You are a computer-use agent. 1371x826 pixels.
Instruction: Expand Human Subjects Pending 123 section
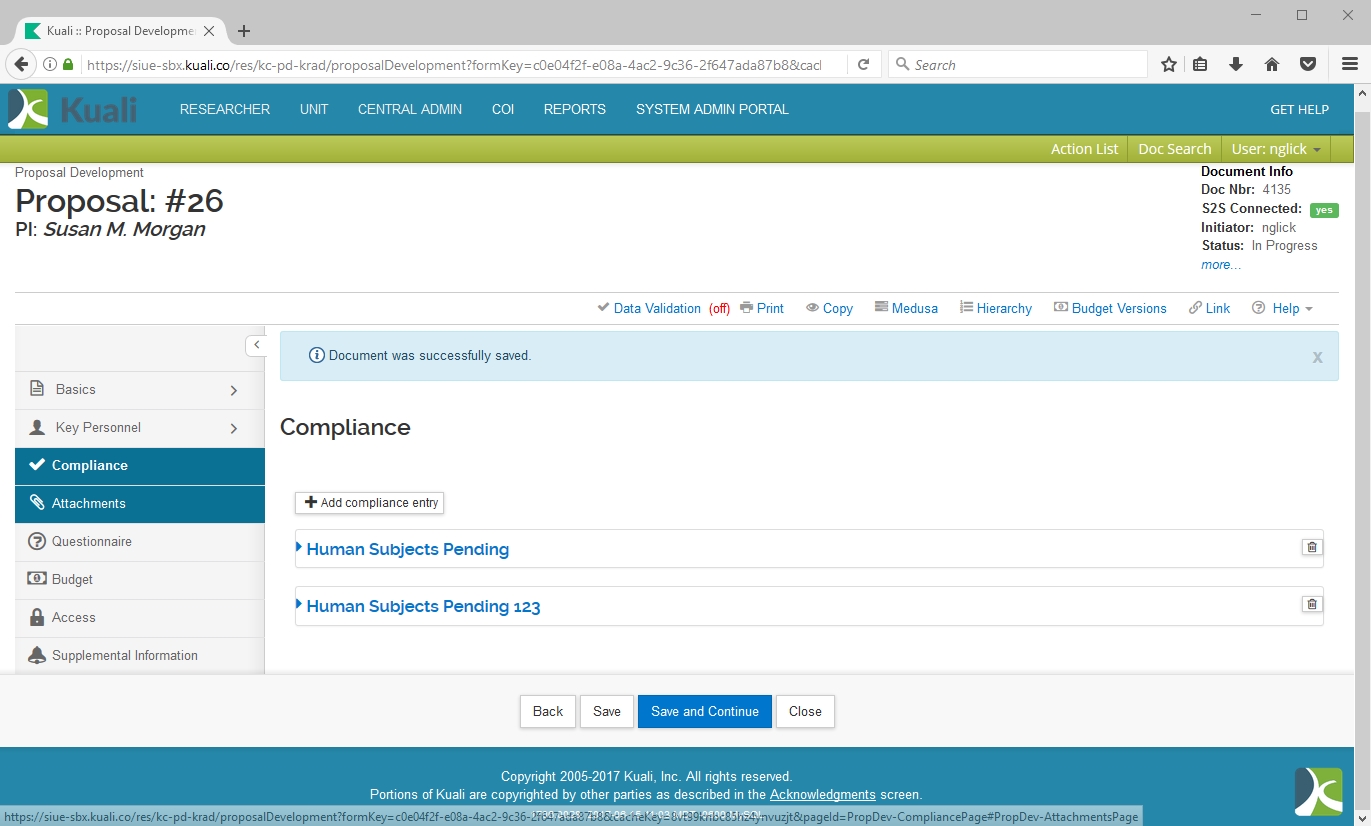click(423, 606)
